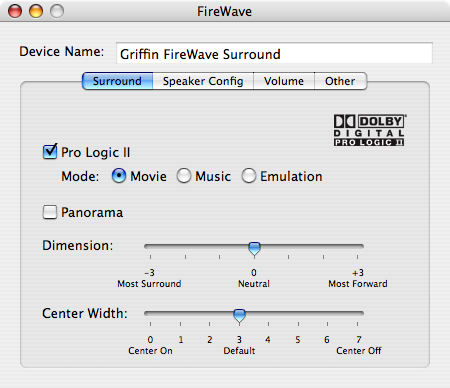
Task: Click the 'Most Forward' label under Dimension
Action: click(358, 284)
